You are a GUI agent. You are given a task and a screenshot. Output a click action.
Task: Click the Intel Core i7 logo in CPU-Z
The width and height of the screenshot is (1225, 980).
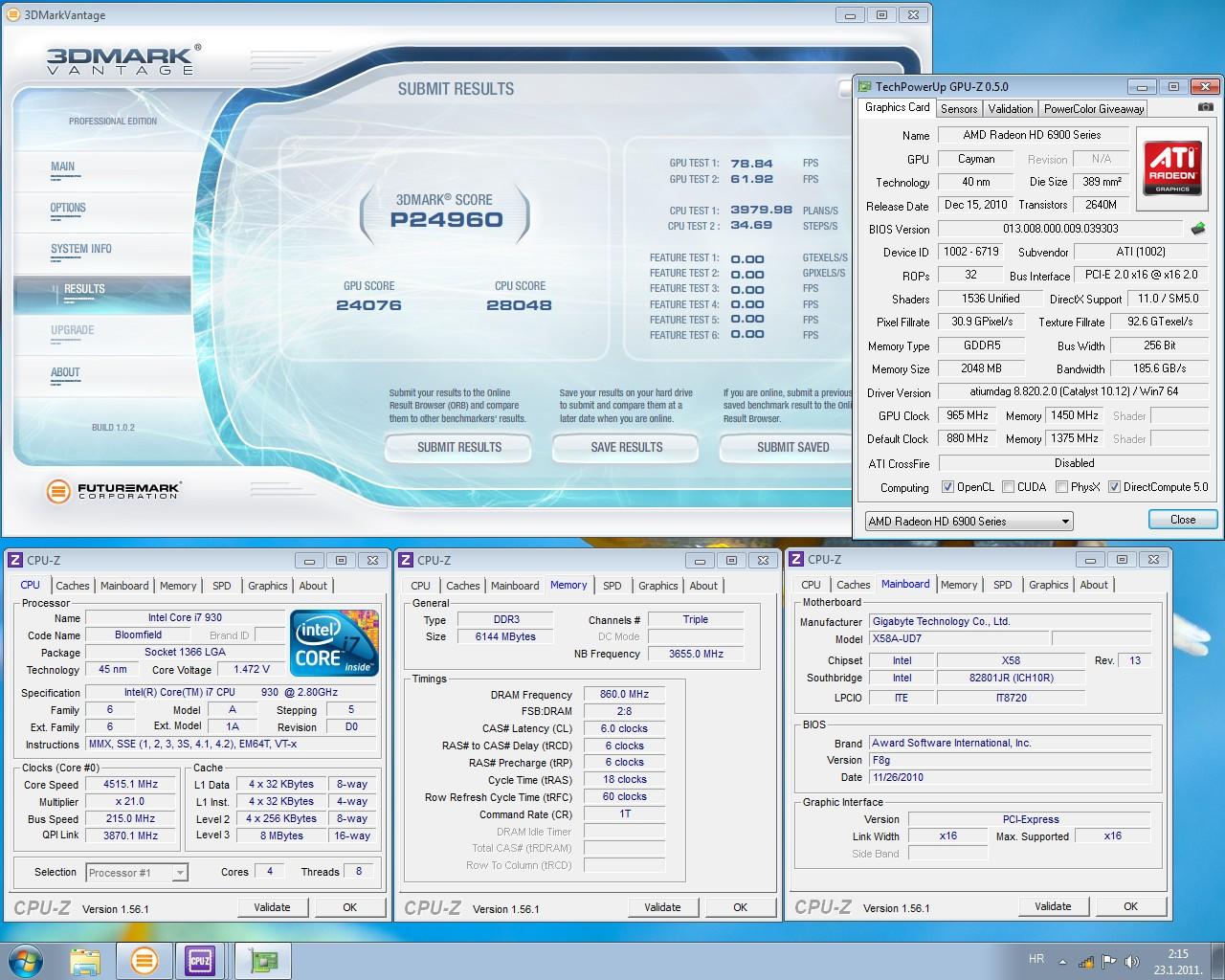(334, 643)
